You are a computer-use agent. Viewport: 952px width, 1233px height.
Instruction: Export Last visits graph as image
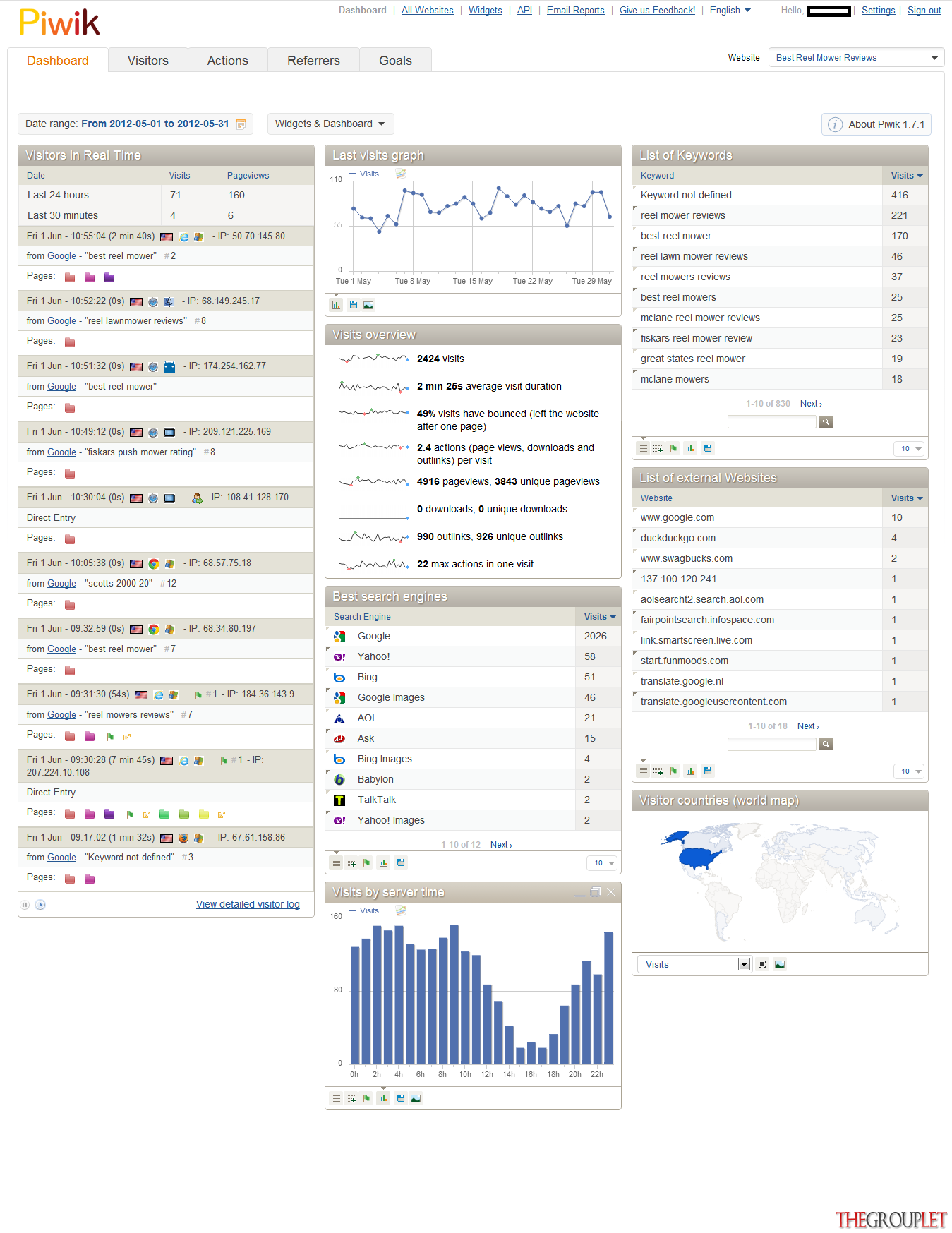[x=368, y=305]
